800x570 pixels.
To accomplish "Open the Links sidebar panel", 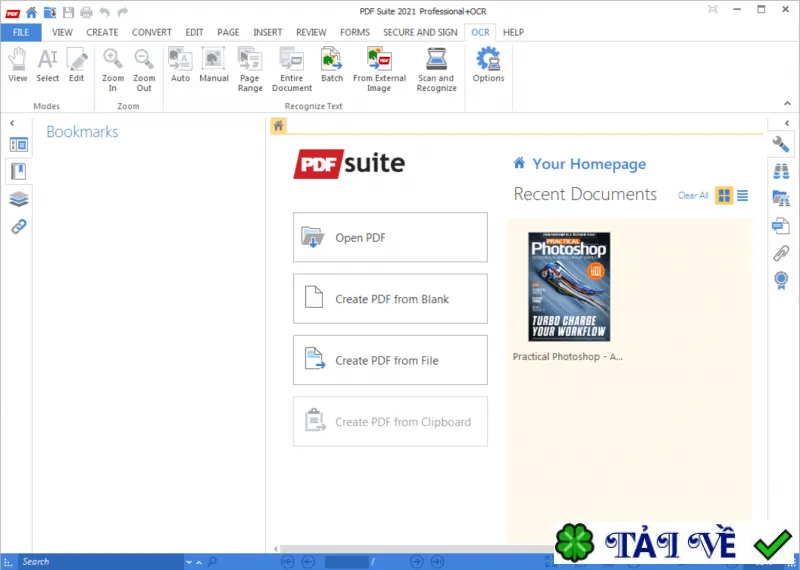I will click(19, 226).
